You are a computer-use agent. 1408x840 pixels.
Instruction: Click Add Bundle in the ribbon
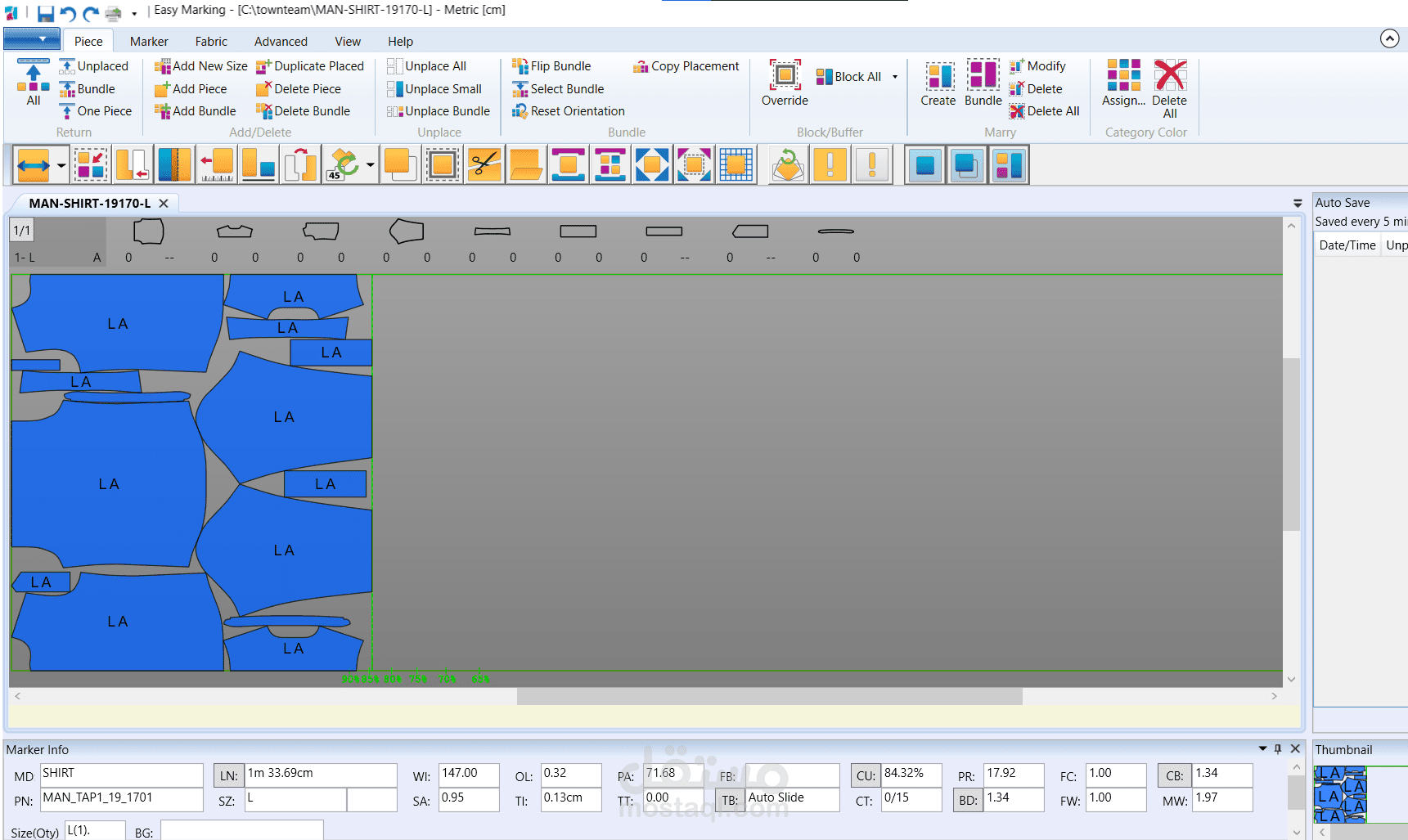(x=196, y=111)
